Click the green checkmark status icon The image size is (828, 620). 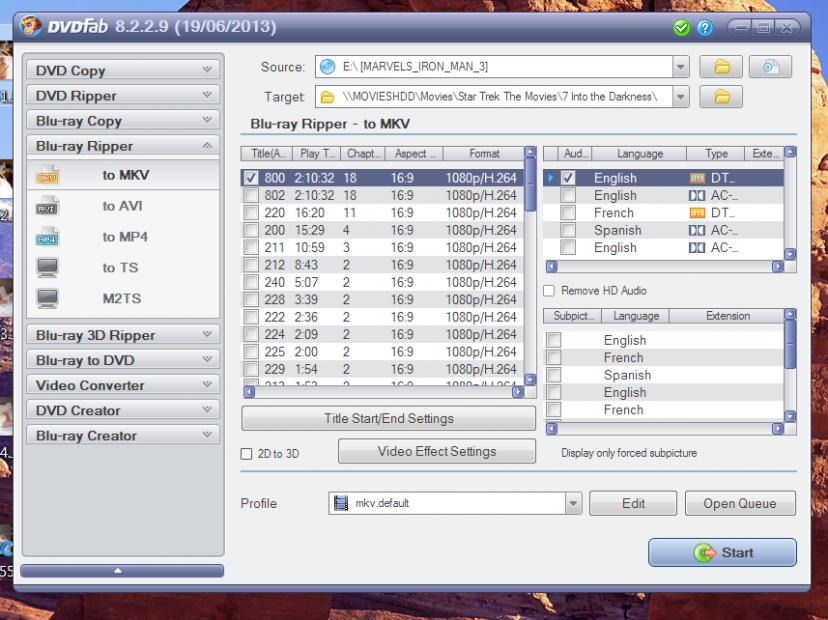[681, 27]
